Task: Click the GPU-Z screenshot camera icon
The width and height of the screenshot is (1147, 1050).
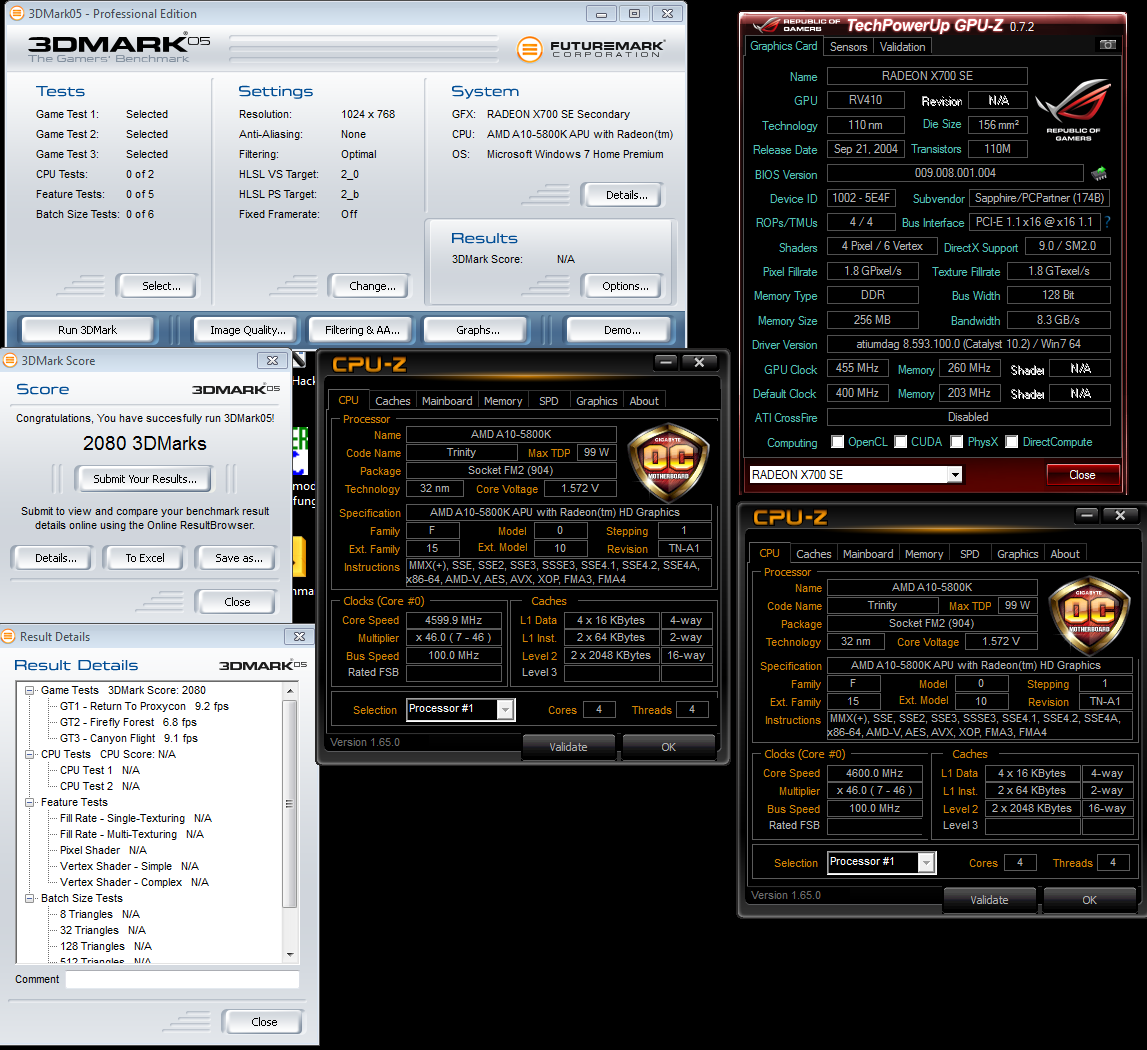Action: [1107, 45]
